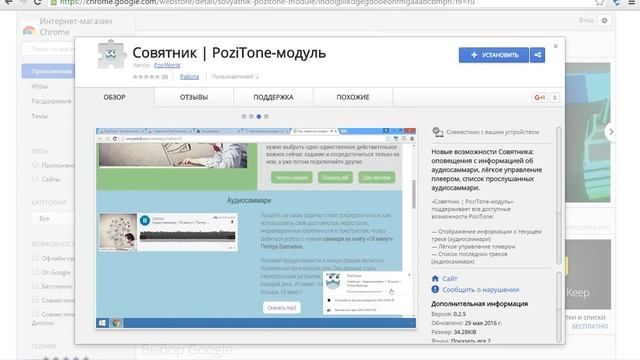Click the Keep app tile in background
640x360 pixels.
pyautogui.click(x=588, y=274)
